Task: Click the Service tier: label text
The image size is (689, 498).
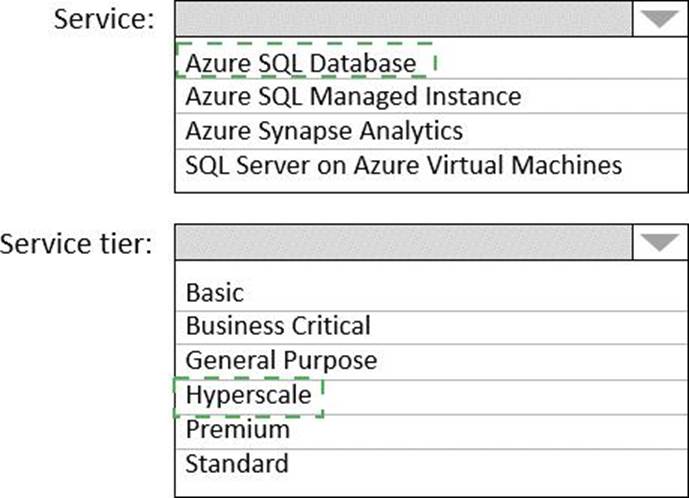Action: 77,243
